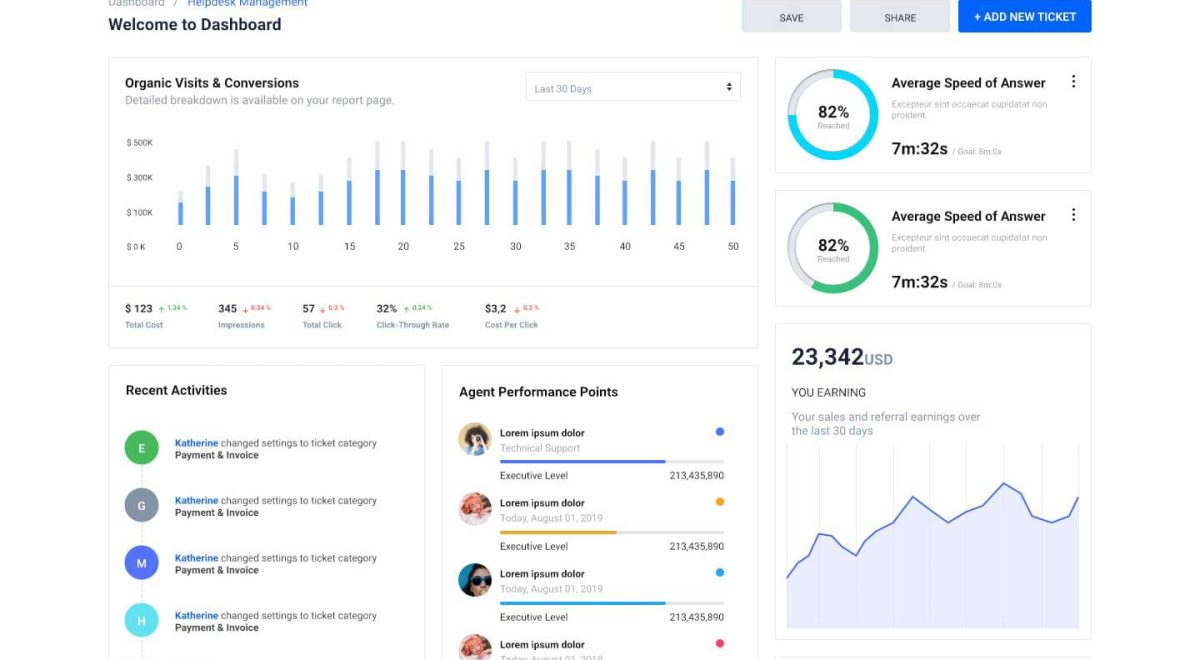Viewport: 1200px width, 660px height.
Task: Open options menu on green Average Speed card
Action: [1073, 215]
